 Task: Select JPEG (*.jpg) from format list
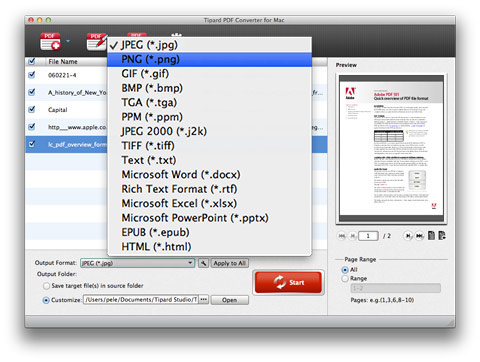click(209, 45)
